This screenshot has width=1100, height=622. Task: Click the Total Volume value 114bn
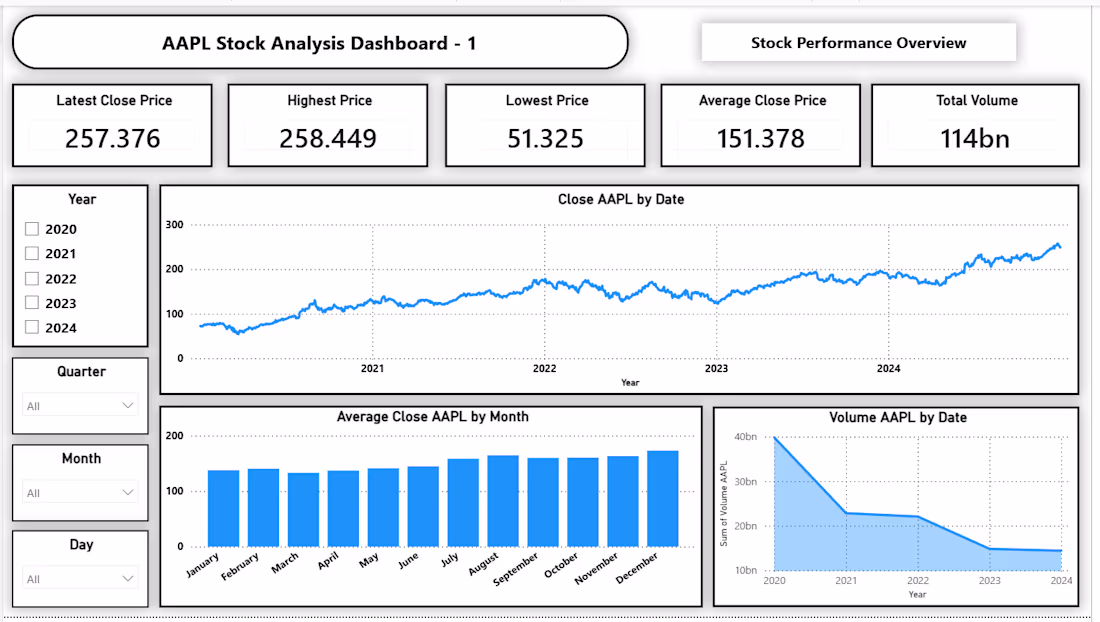975,139
